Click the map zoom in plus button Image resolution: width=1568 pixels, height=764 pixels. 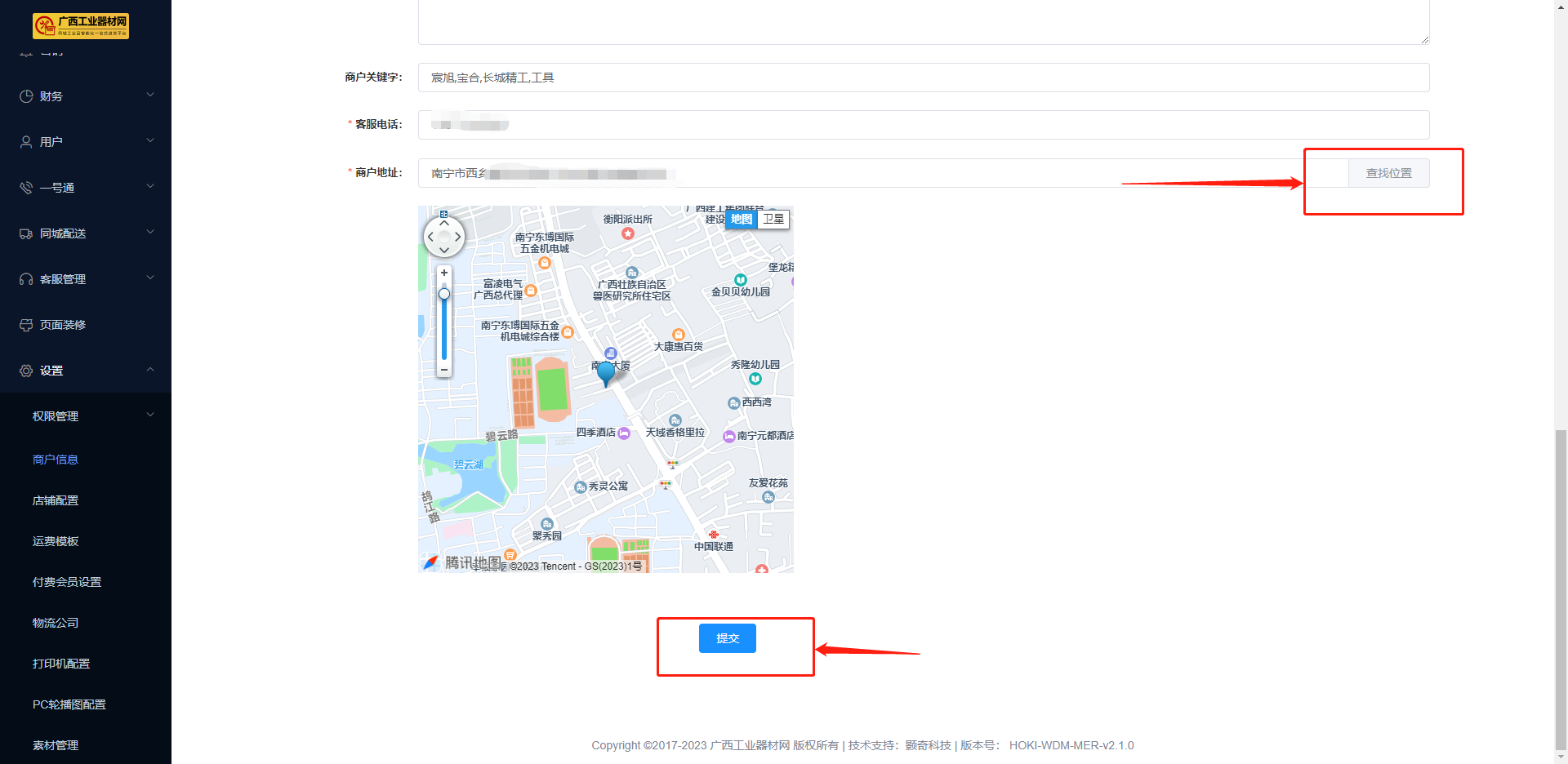(444, 273)
